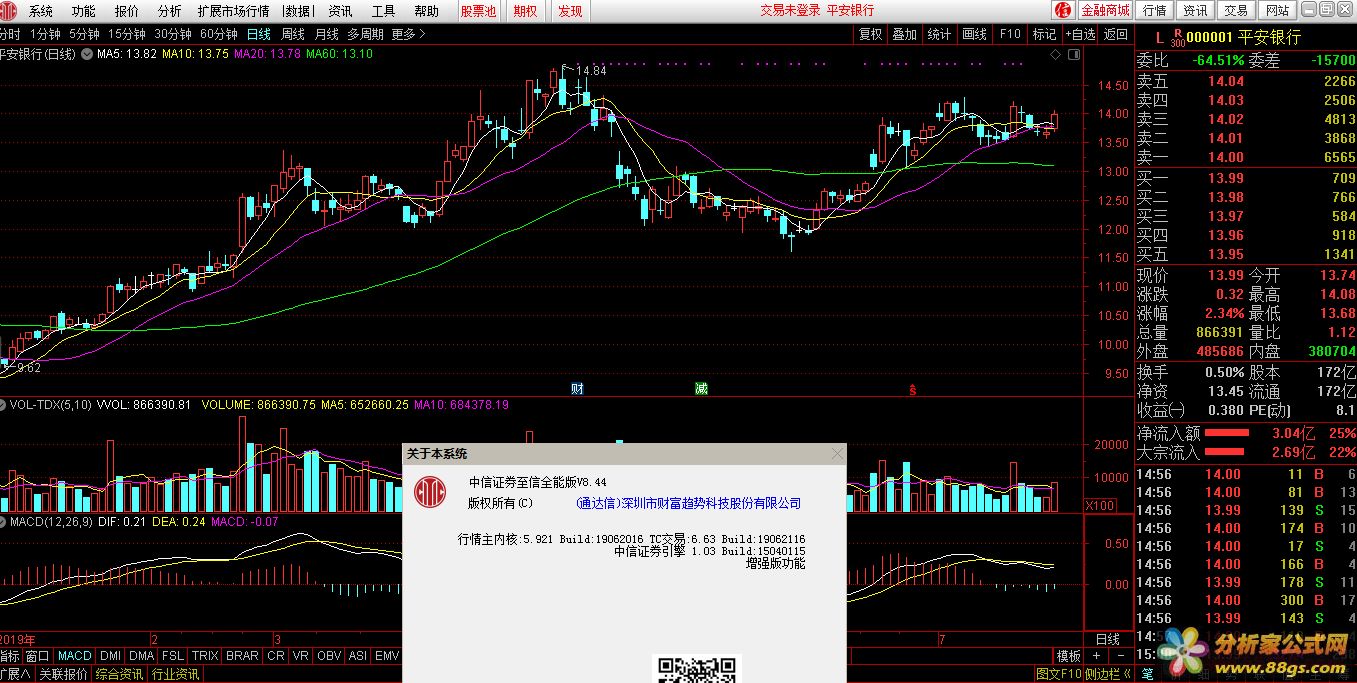1357x683 pixels.
Task: Click the QR code in the about dialog
Action: (x=697, y=669)
